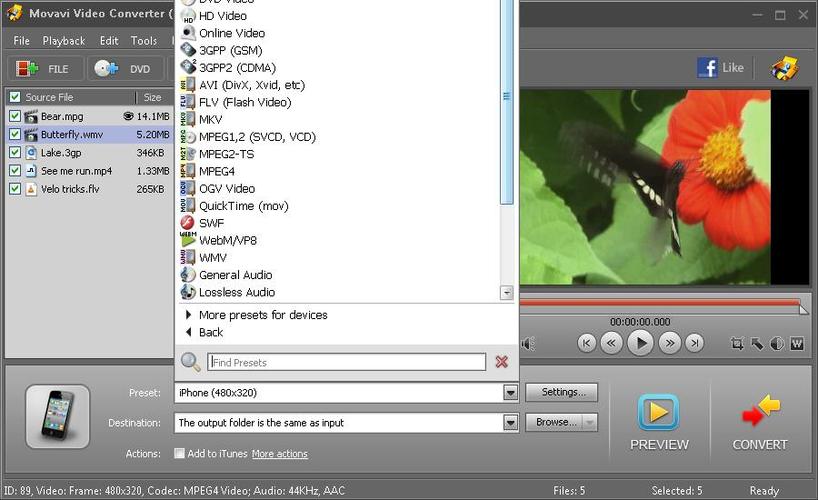Click the Browse... button
Screen dimensions: 818x500
[x=555, y=422]
